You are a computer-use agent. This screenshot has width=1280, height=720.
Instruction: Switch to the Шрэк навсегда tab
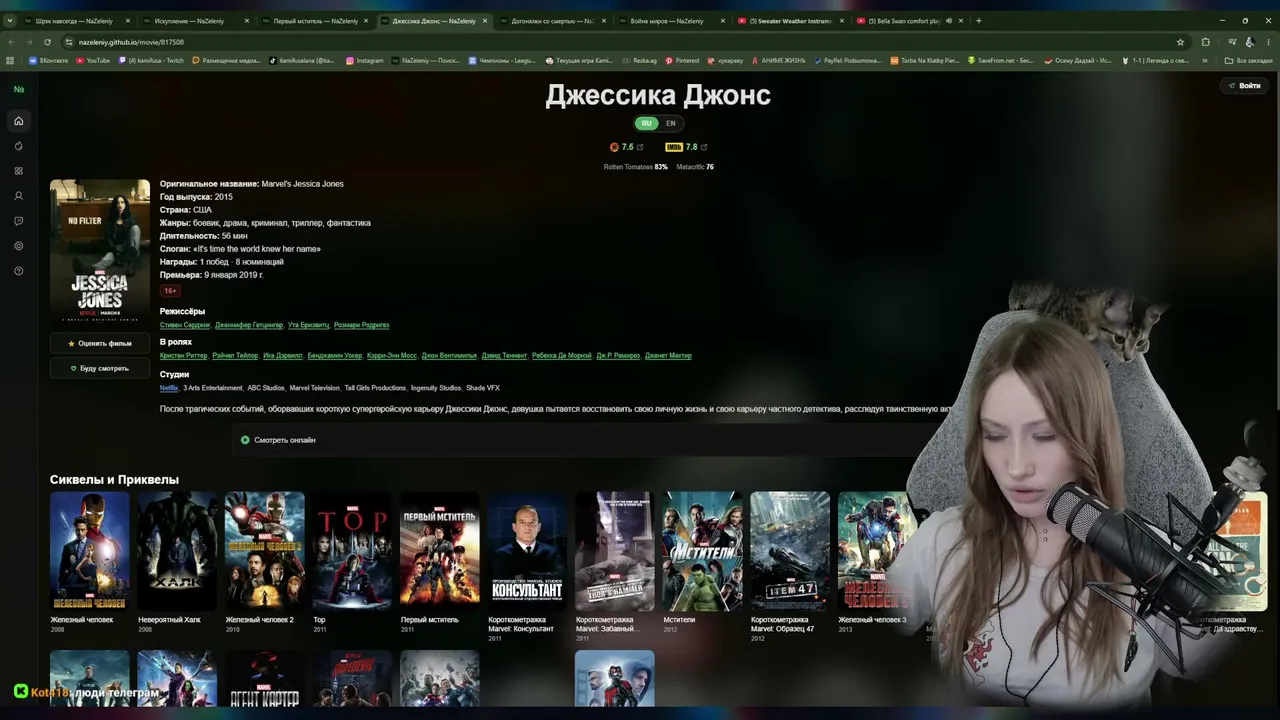tap(77, 21)
